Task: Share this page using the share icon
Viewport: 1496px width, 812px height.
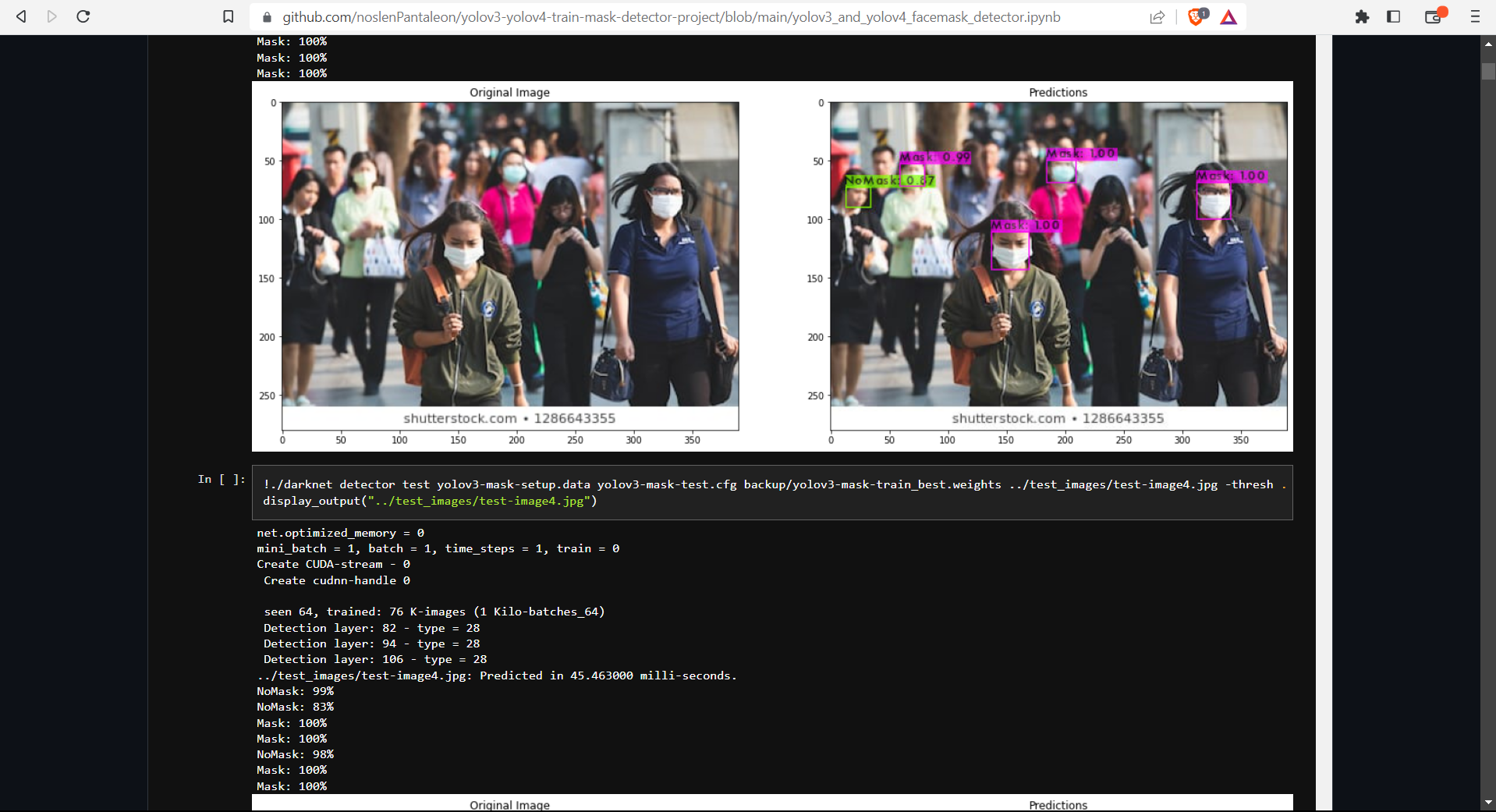Action: tap(1157, 17)
